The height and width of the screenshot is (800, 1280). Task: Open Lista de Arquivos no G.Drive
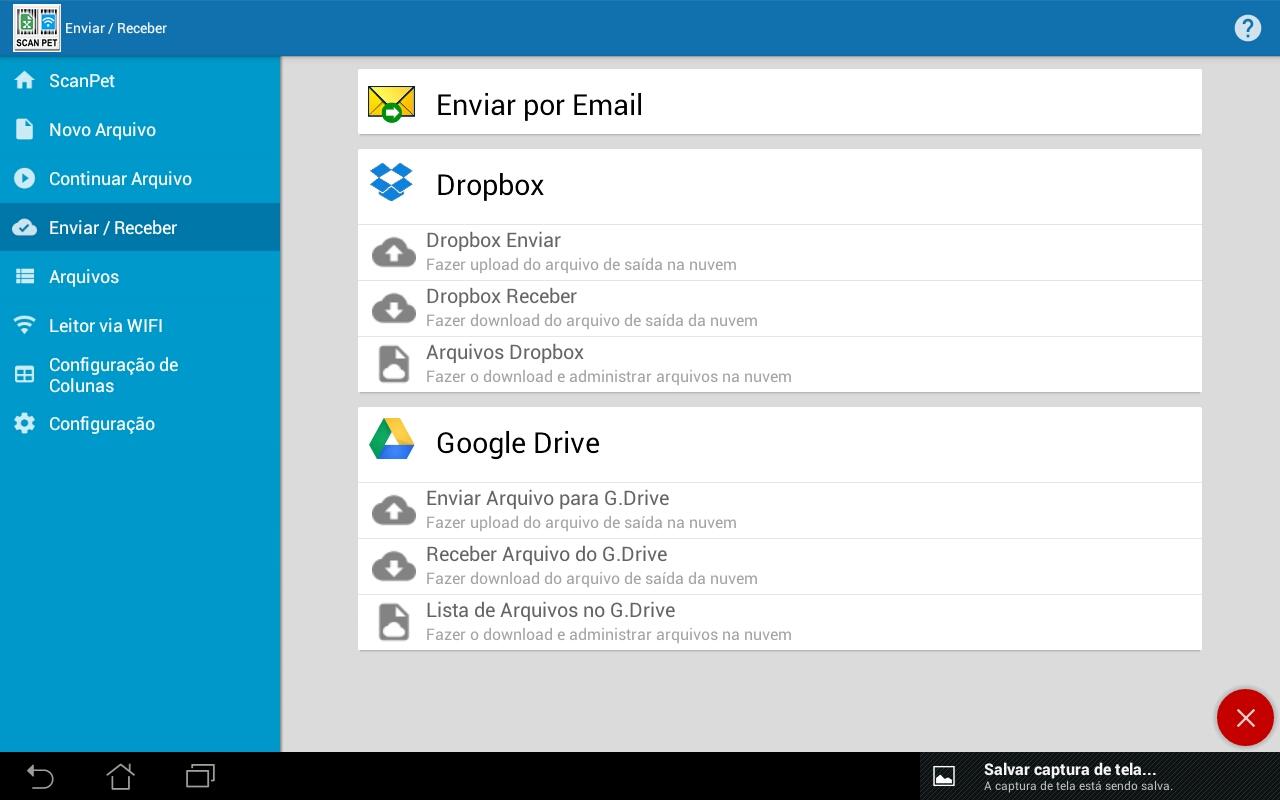pyautogui.click(x=779, y=622)
